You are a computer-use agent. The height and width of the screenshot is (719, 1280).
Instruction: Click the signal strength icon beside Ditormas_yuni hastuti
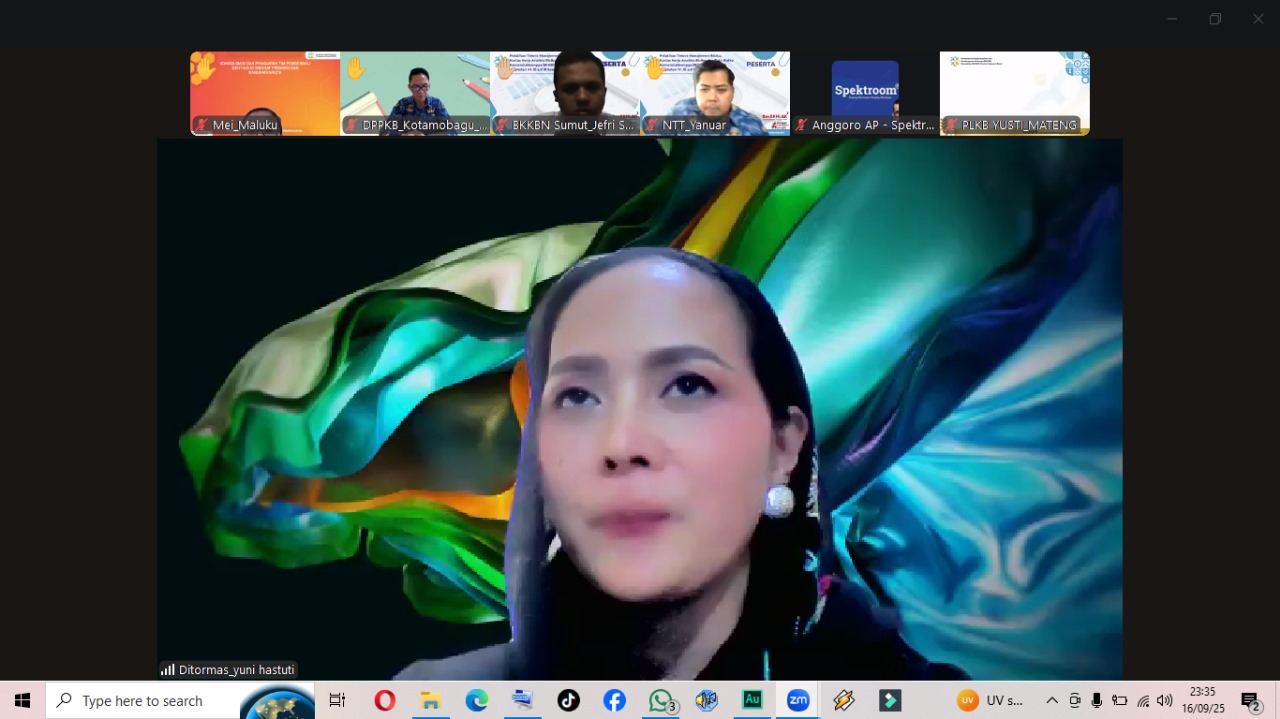click(168, 670)
